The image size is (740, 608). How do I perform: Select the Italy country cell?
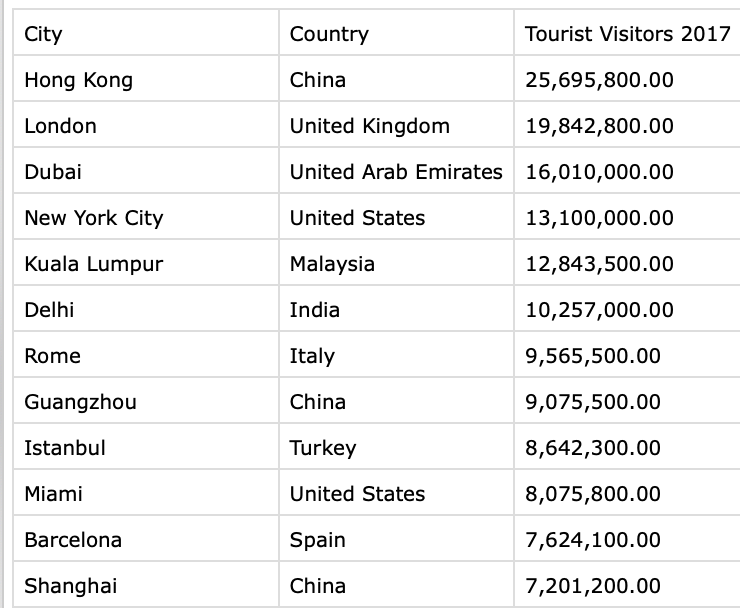click(312, 356)
